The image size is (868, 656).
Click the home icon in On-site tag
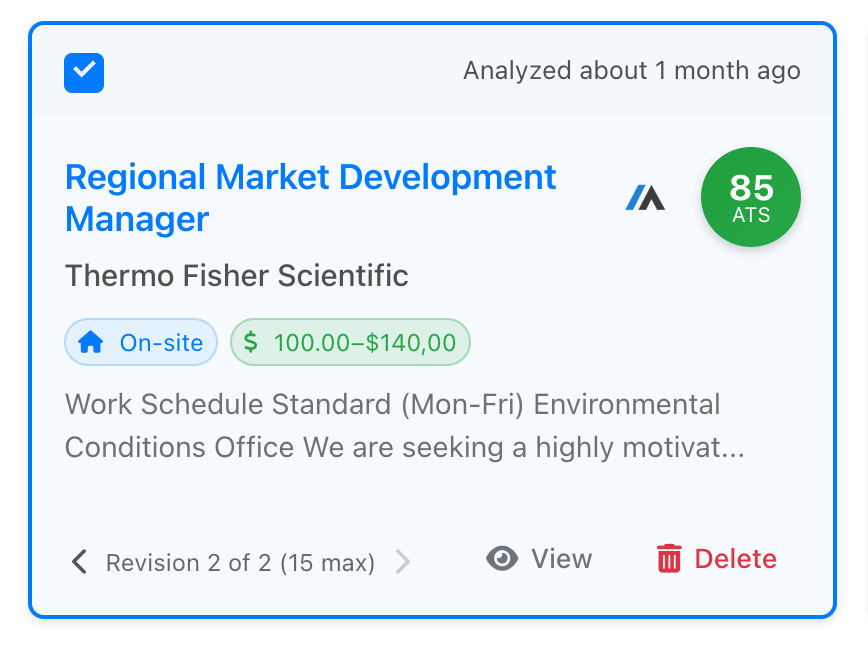[x=90, y=343]
